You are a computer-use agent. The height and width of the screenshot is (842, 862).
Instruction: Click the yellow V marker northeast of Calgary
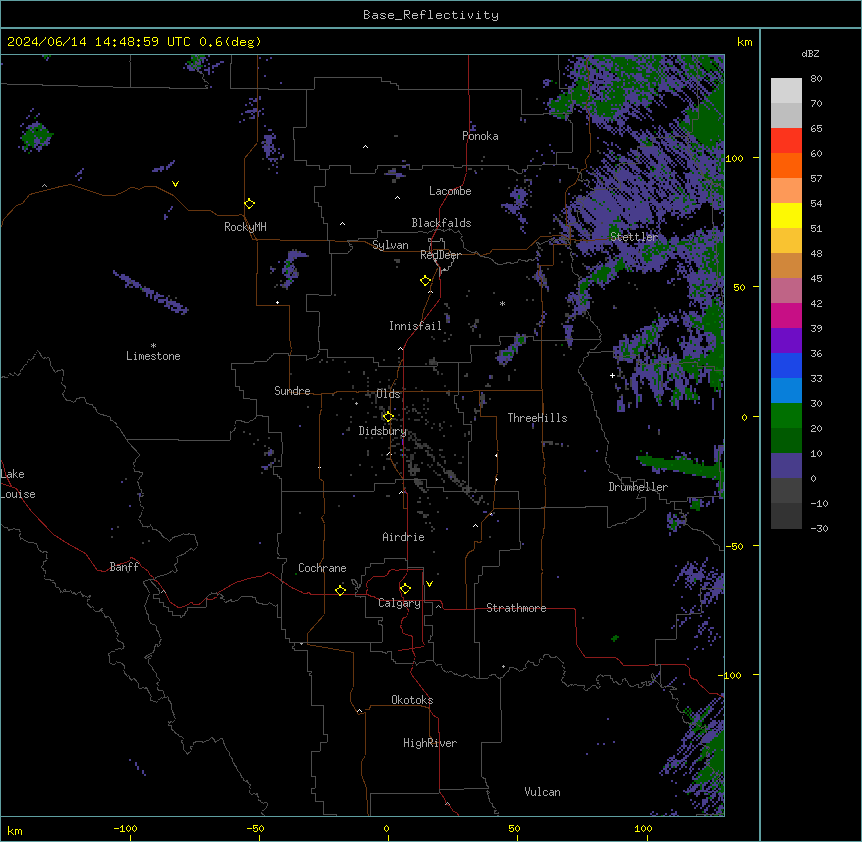429,584
